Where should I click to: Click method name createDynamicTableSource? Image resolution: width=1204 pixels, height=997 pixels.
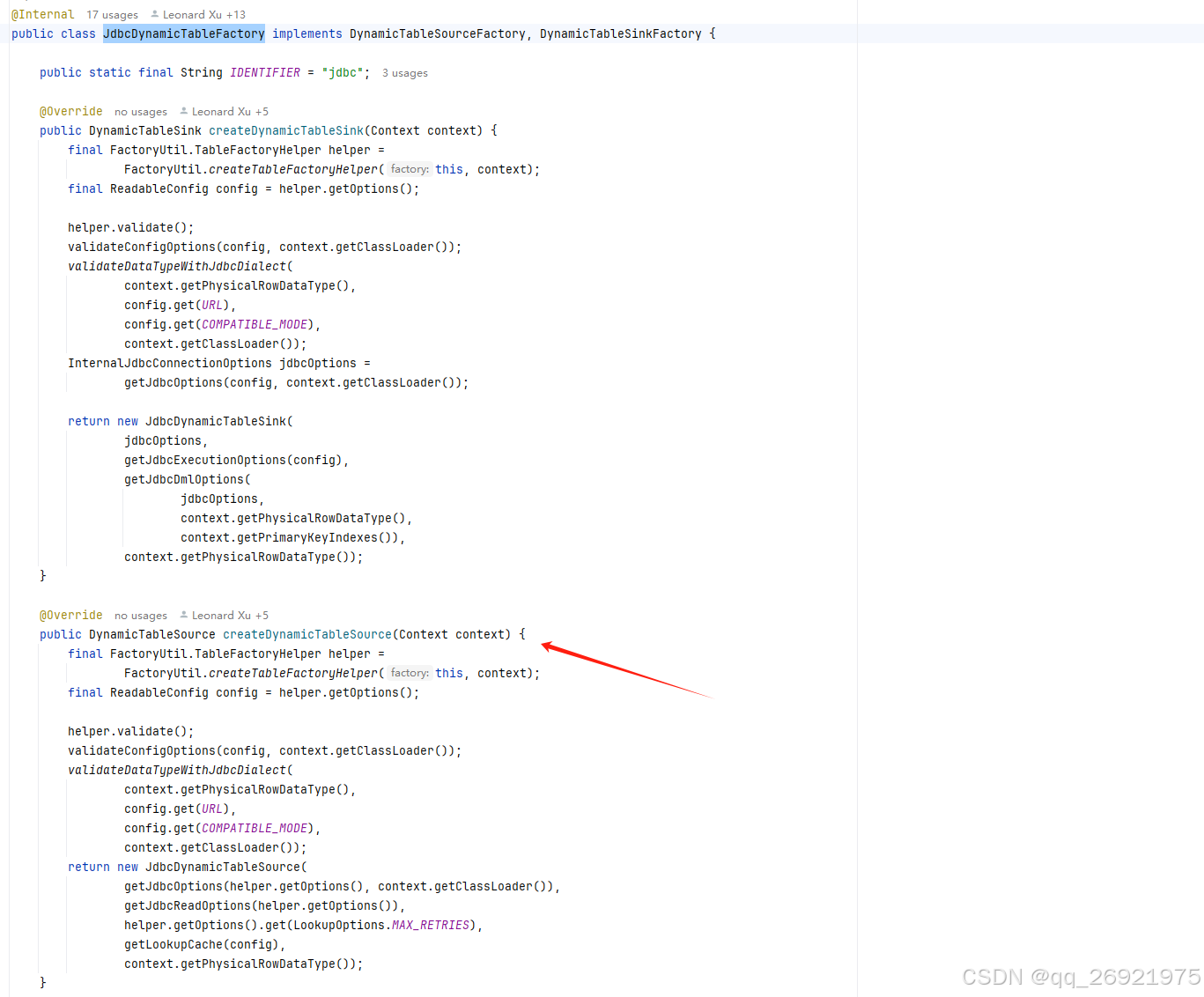pos(307,634)
